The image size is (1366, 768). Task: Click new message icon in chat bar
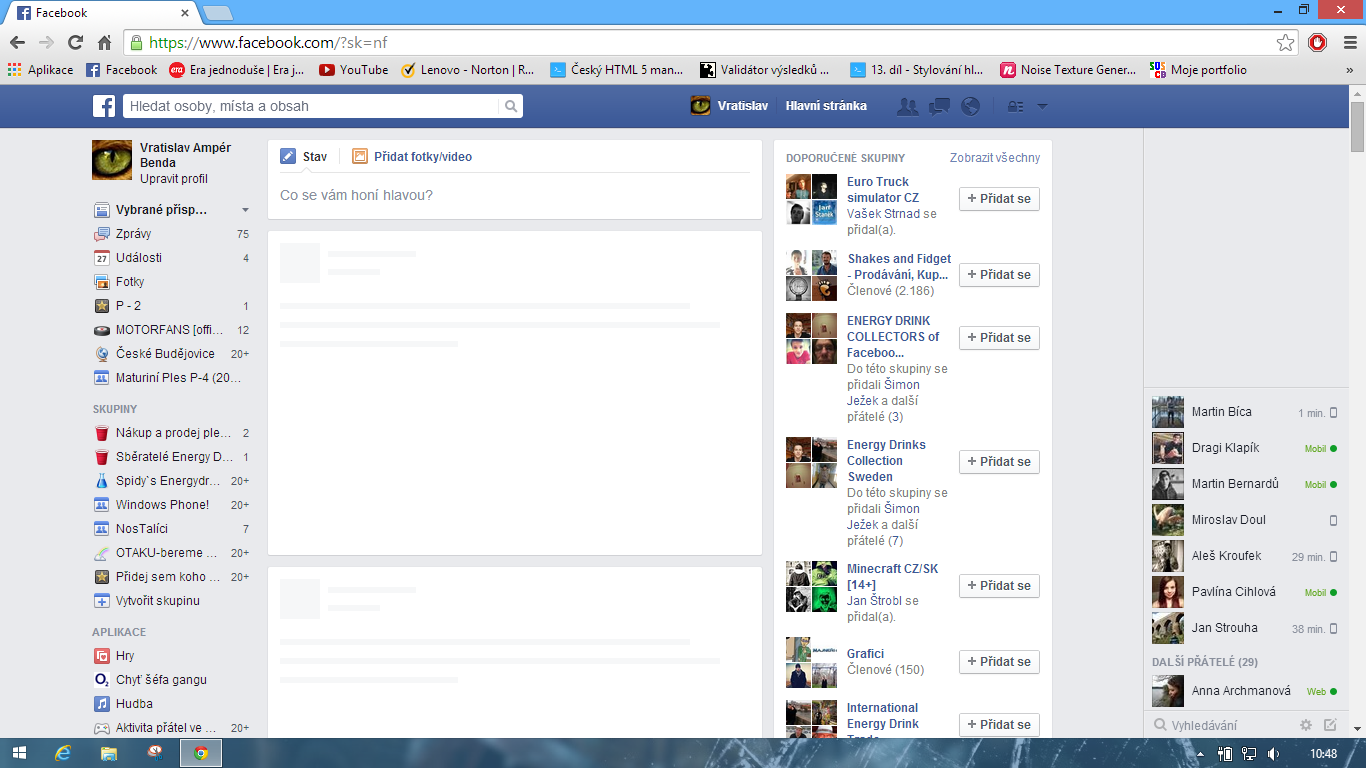coord(1330,725)
